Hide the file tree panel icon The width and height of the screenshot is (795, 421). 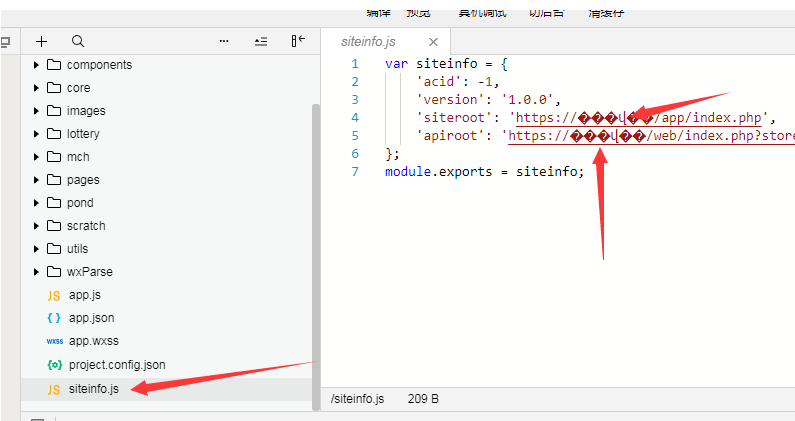(x=298, y=41)
